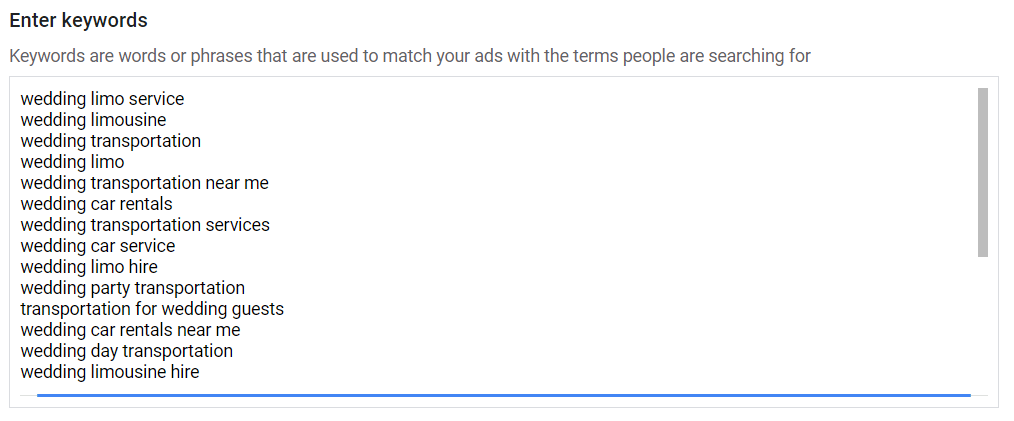This screenshot has width=1014, height=421.
Task: Click the 'wedding car service' keyword line
Action: pyautogui.click(x=97, y=246)
